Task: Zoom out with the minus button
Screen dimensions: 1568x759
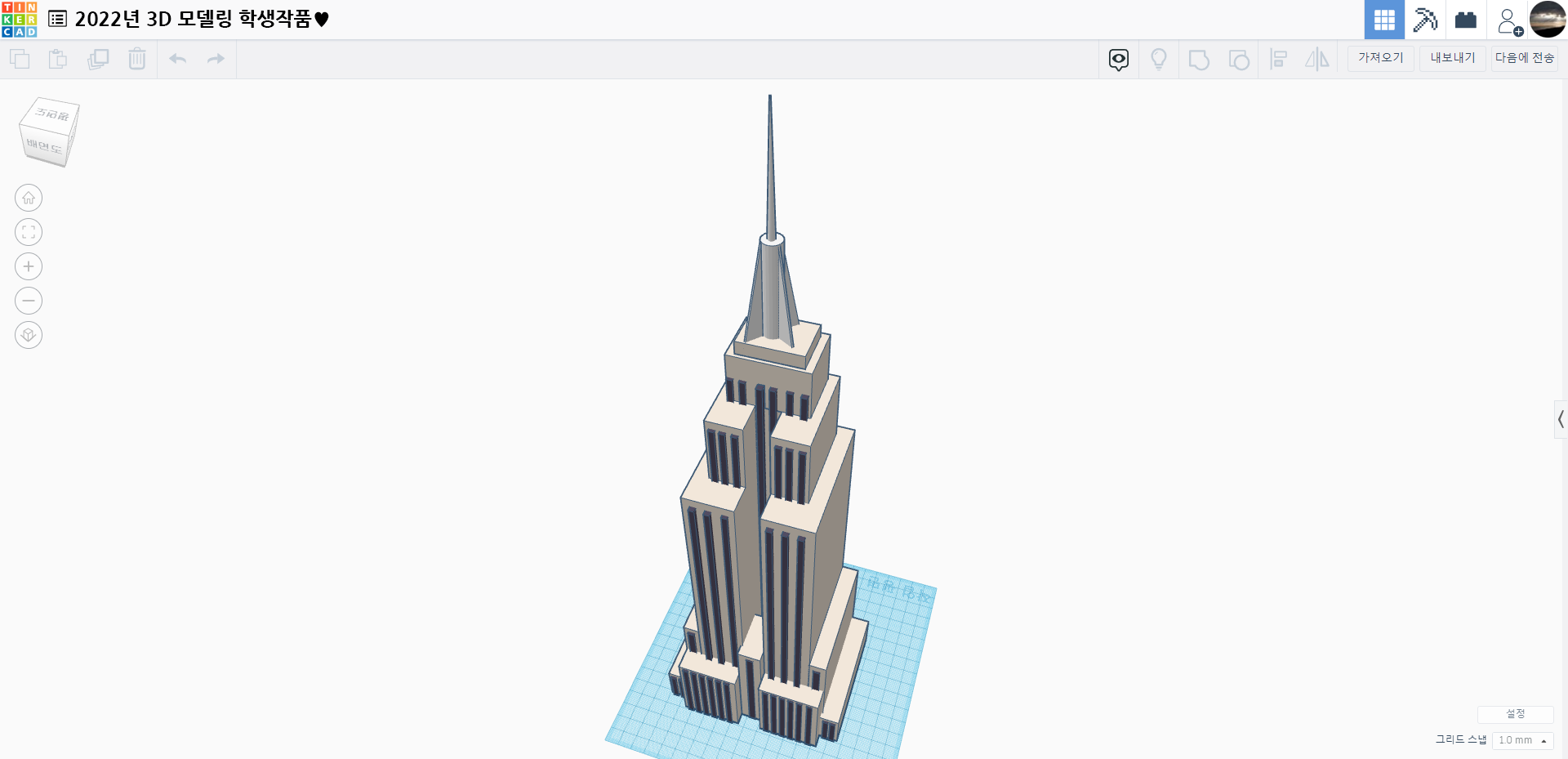Action: coord(29,301)
